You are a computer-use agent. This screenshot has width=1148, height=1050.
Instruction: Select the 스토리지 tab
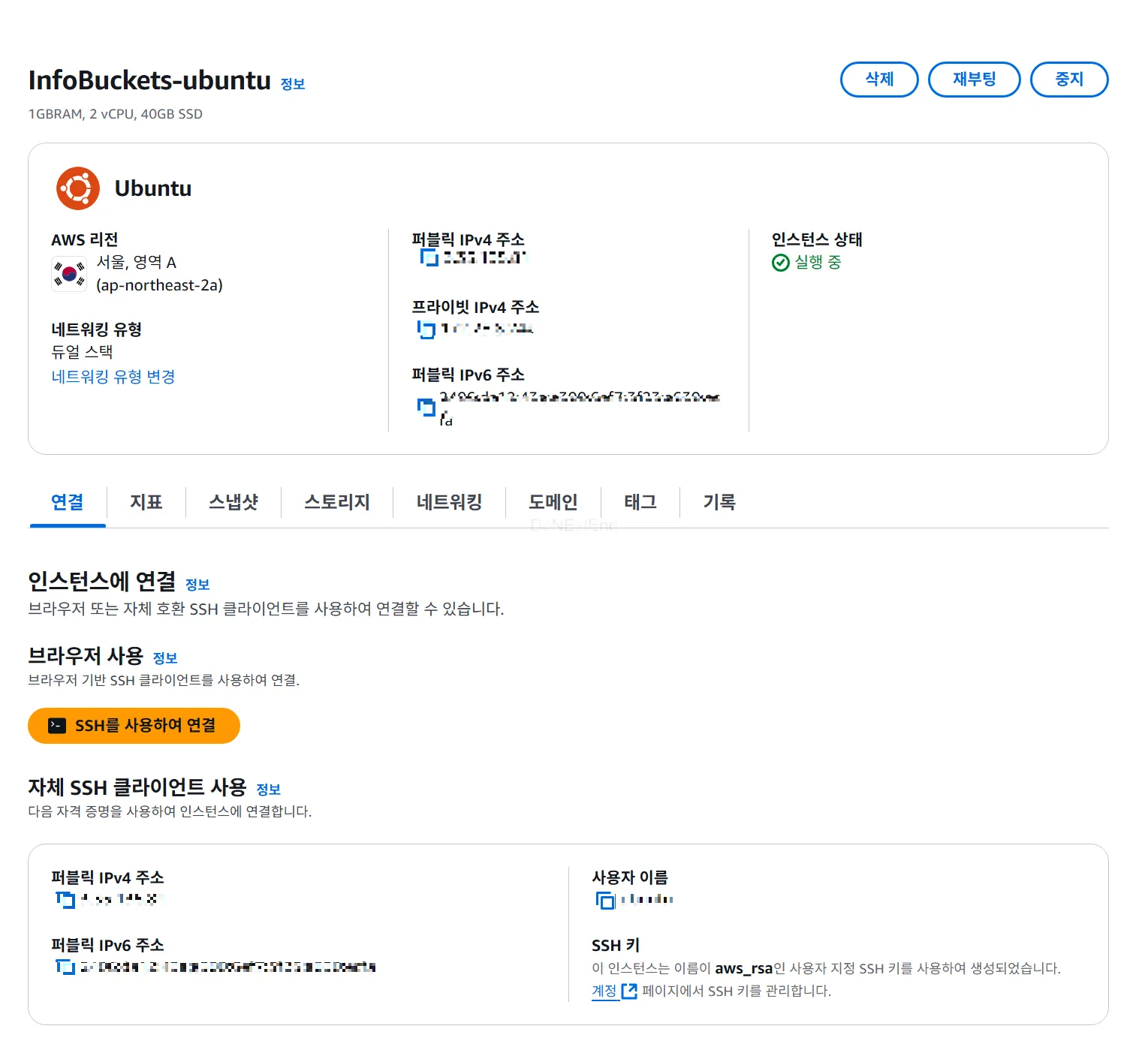(x=336, y=502)
